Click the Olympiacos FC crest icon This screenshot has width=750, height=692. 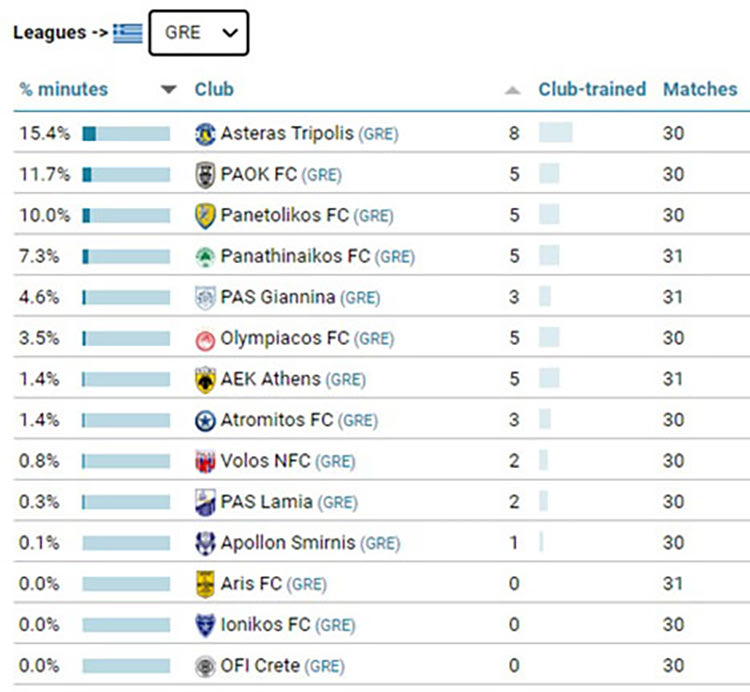point(205,338)
